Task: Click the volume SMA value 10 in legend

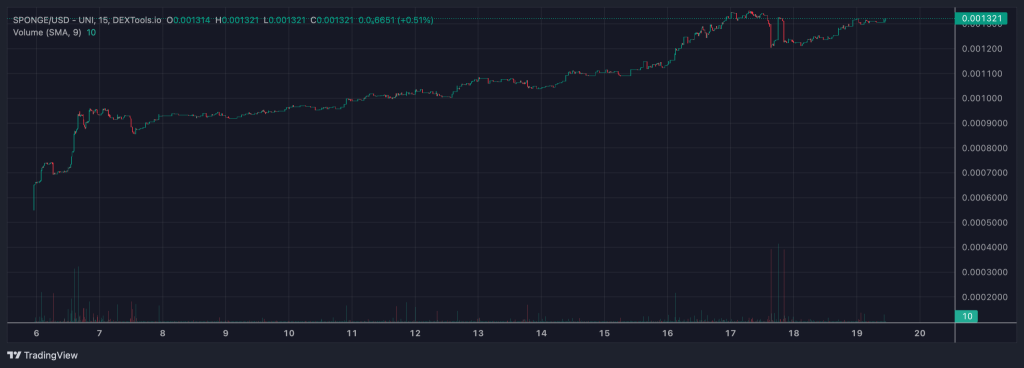Action: pos(91,32)
